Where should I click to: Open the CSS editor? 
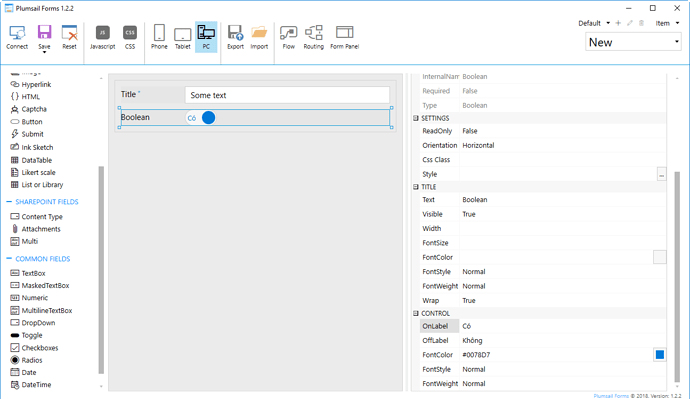coord(130,37)
